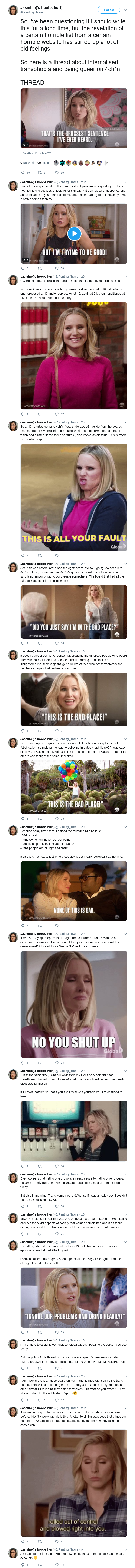Retweet the main THREAD tweet

41,172
